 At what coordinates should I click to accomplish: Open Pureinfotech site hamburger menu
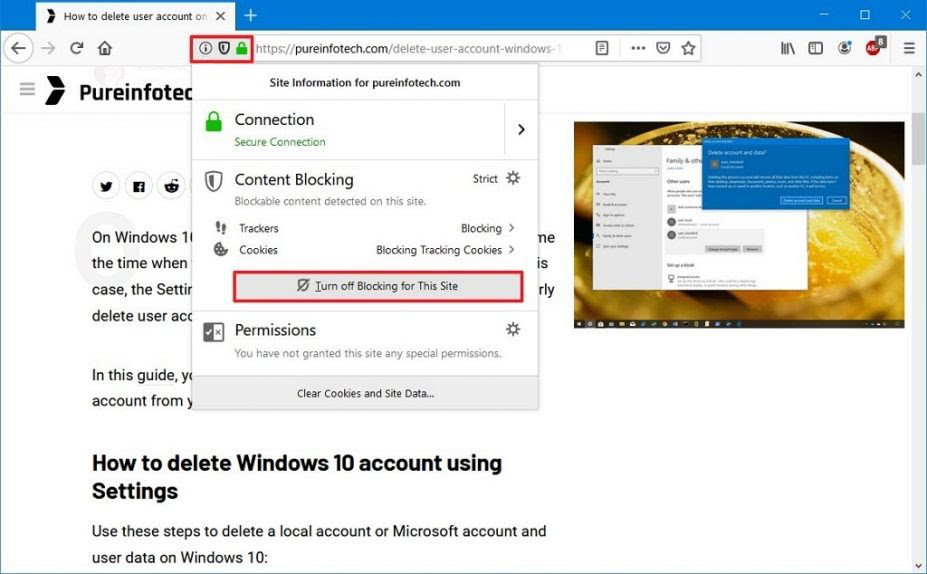pos(27,89)
